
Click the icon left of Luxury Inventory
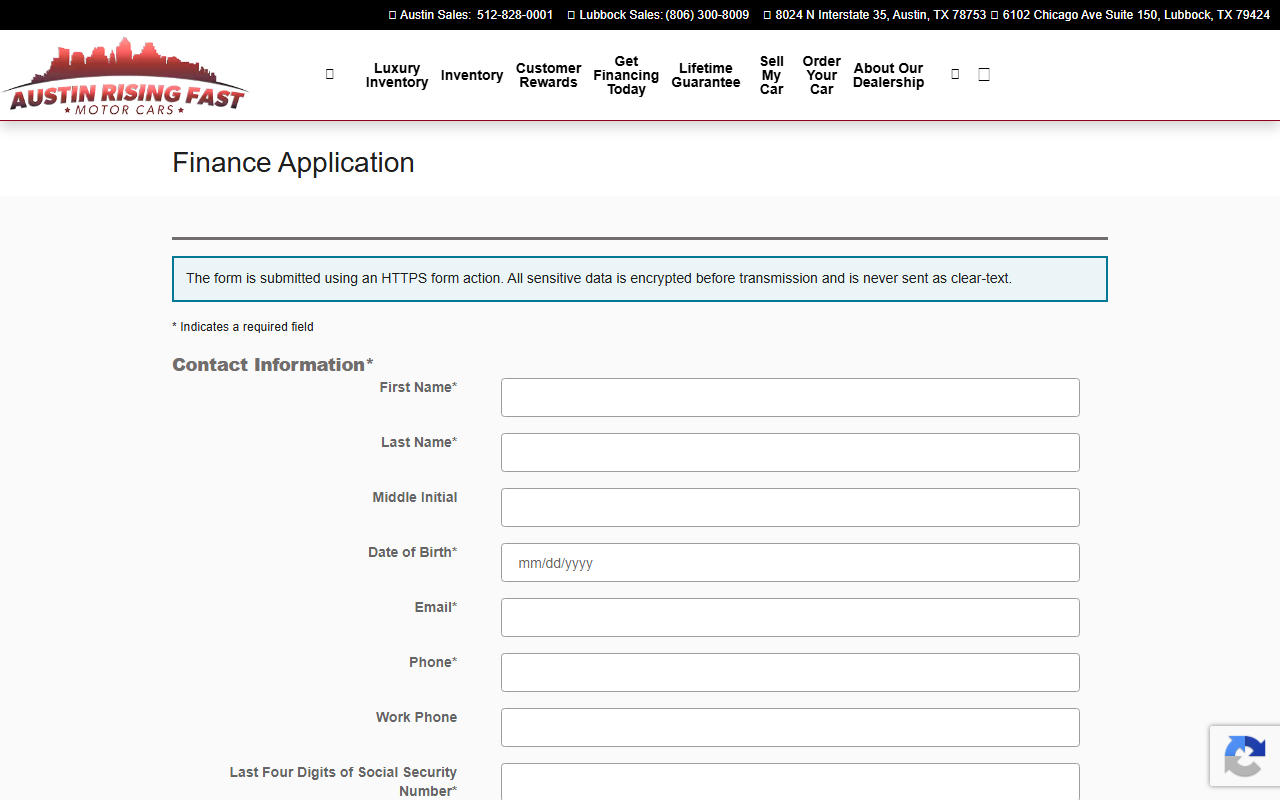[x=330, y=74]
